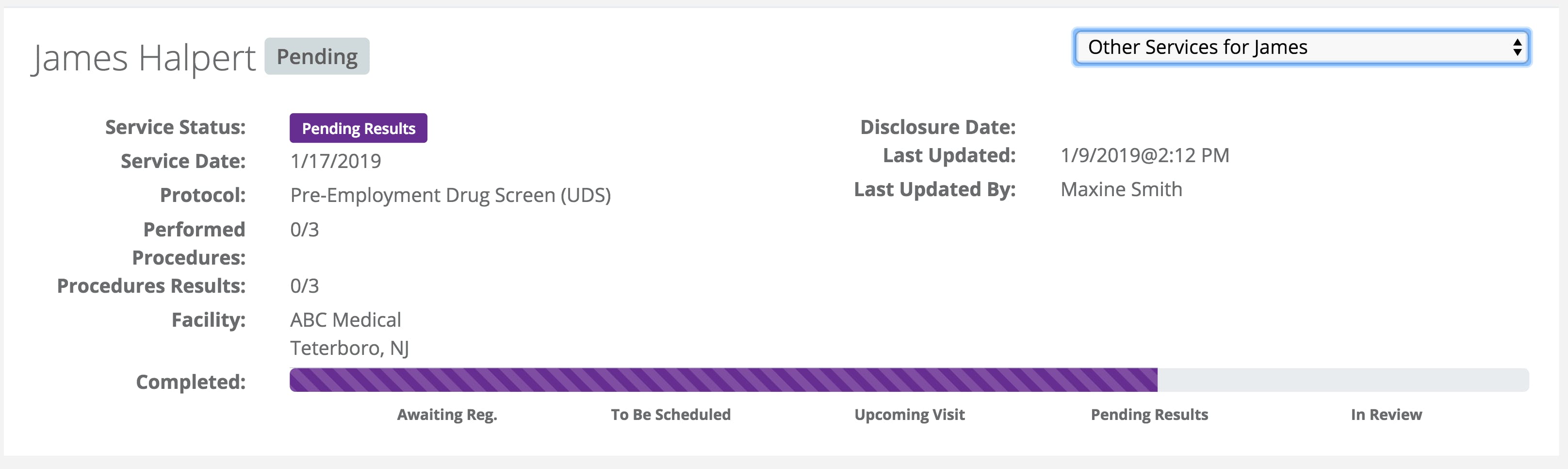Image resolution: width=1568 pixels, height=469 pixels.
Task: Select the Awaiting Reg. stage label
Action: (x=447, y=415)
